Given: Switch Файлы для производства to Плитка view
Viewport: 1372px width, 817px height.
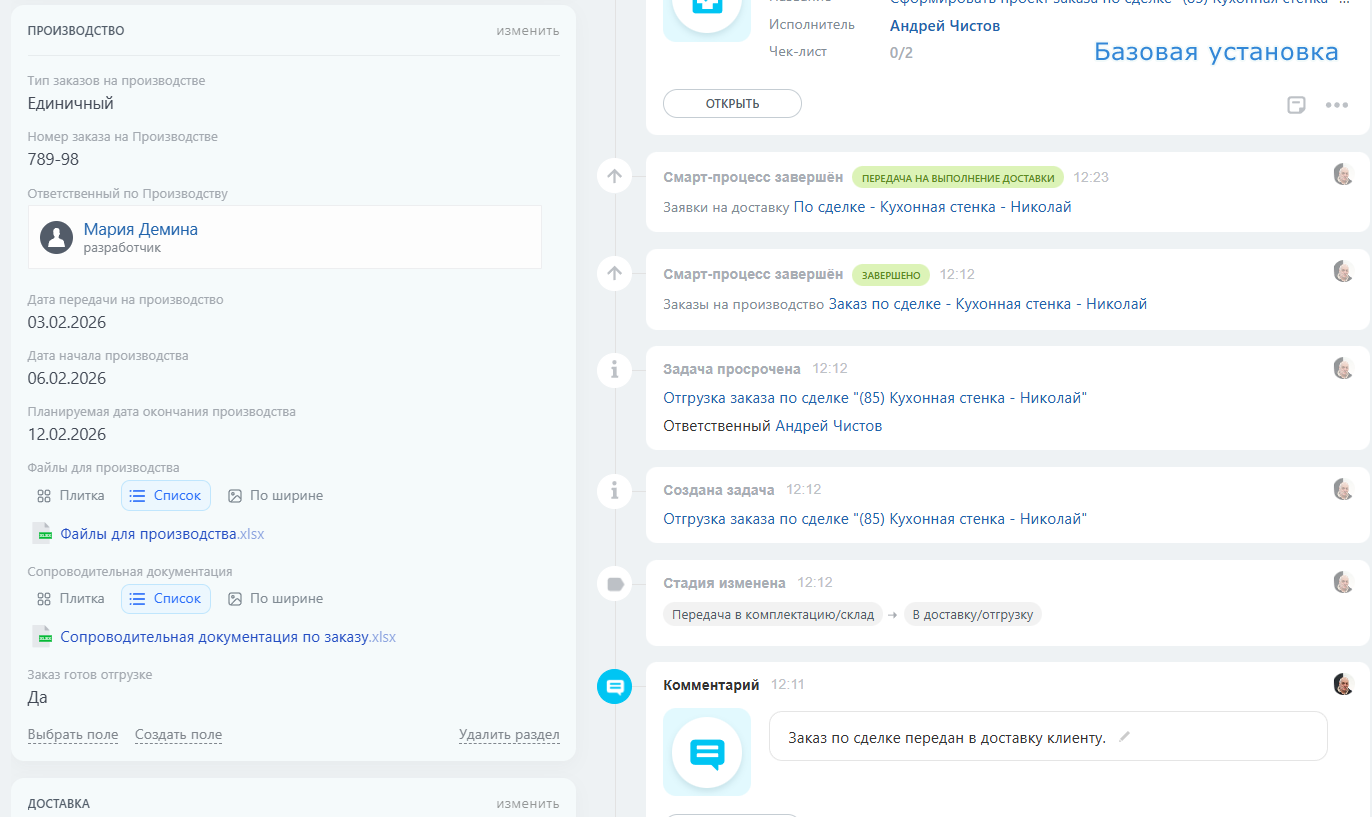Looking at the screenshot, I should coord(70,495).
